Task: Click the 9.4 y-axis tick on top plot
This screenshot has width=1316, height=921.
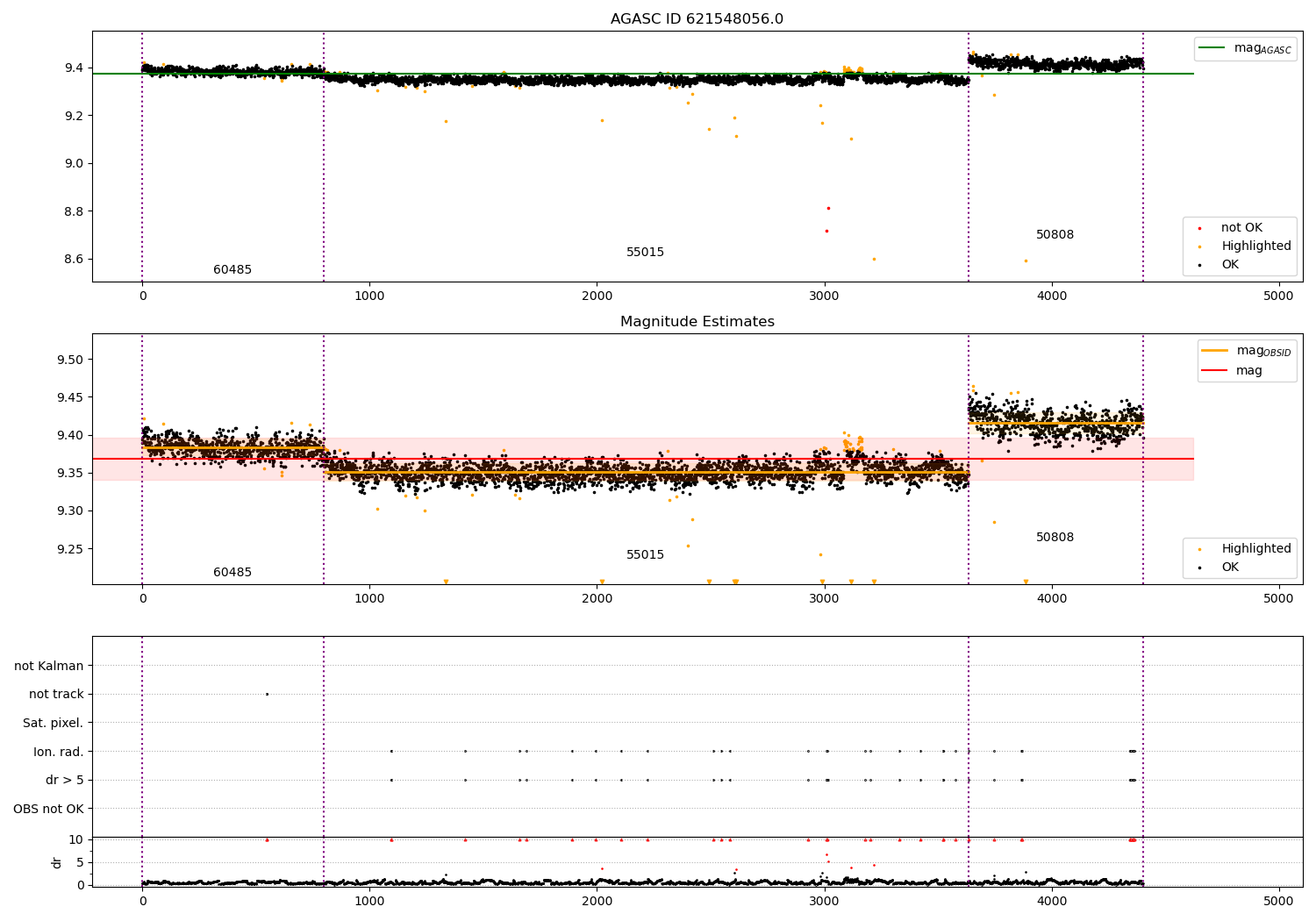Action: [74, 68]
